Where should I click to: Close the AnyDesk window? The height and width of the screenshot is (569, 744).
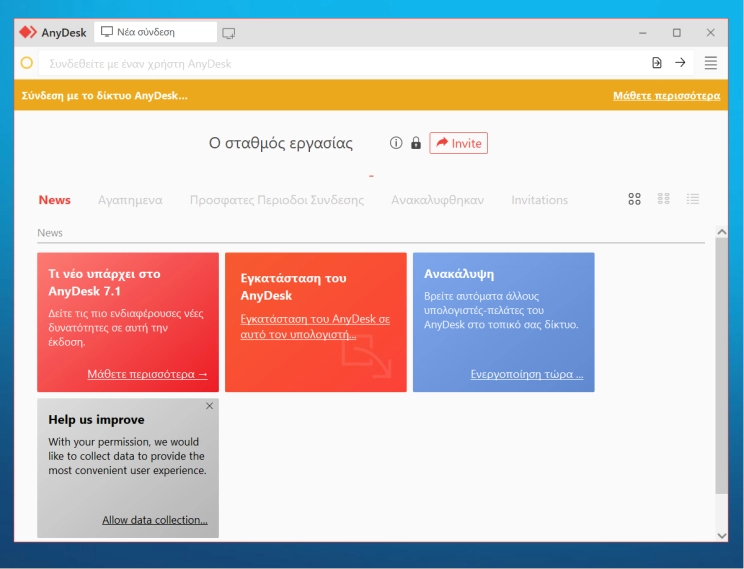(710, 33)
